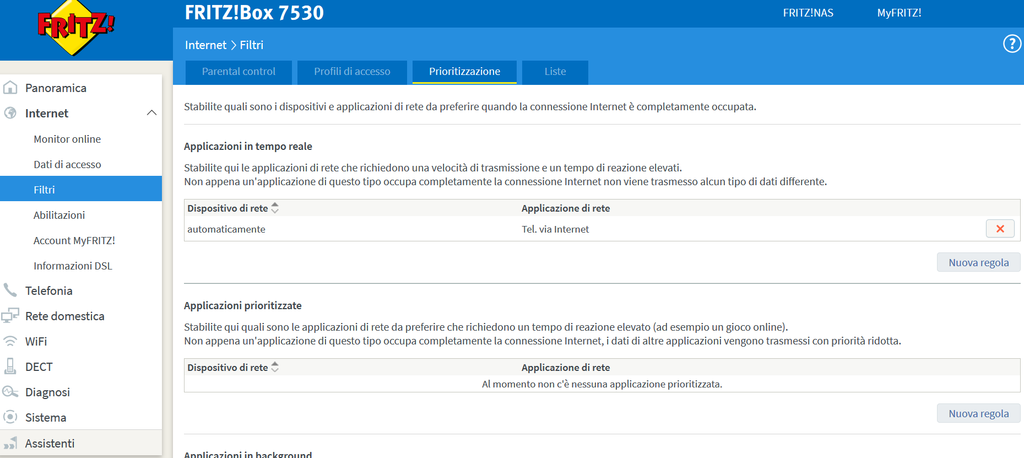Add Nuova regola for prioritized applications
The width and height of the screenshot is (1024, 458).
(x=978, y=413)
